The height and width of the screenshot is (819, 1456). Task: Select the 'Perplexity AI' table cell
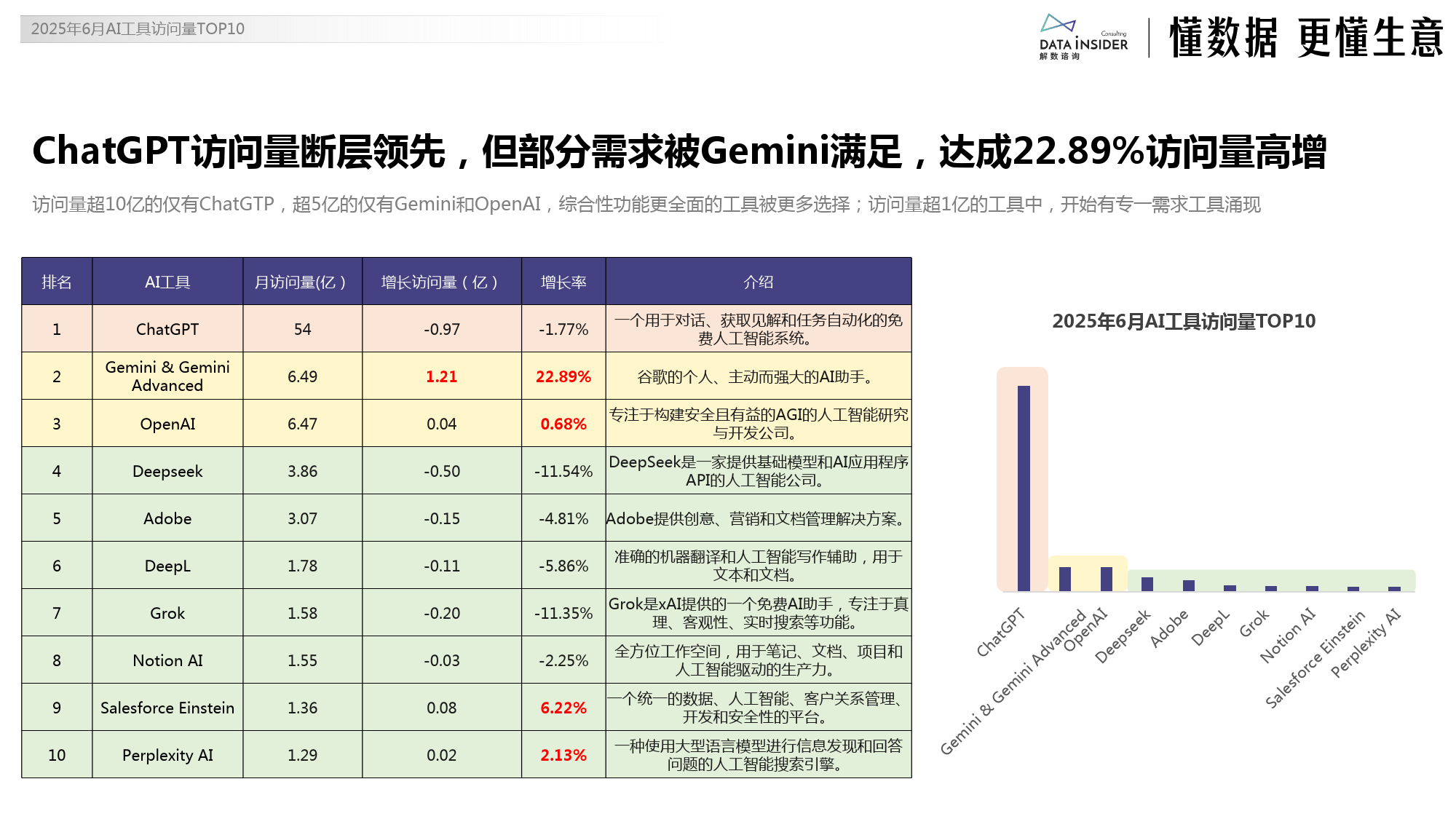(167, 755)
